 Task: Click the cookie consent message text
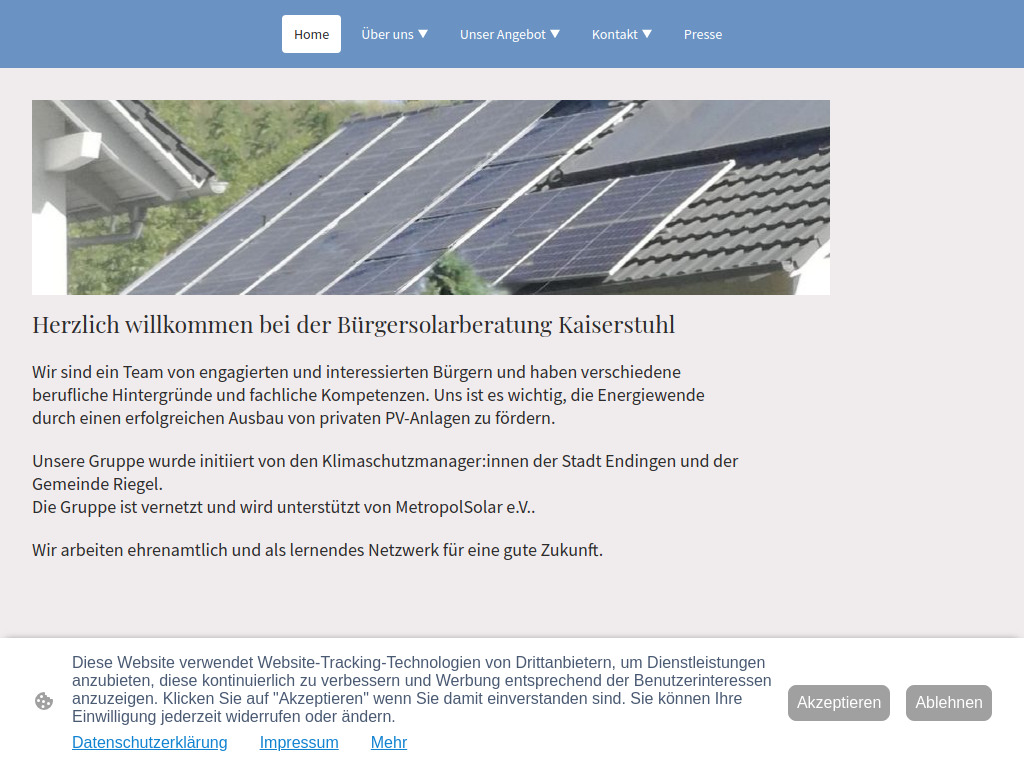point(420,689)
